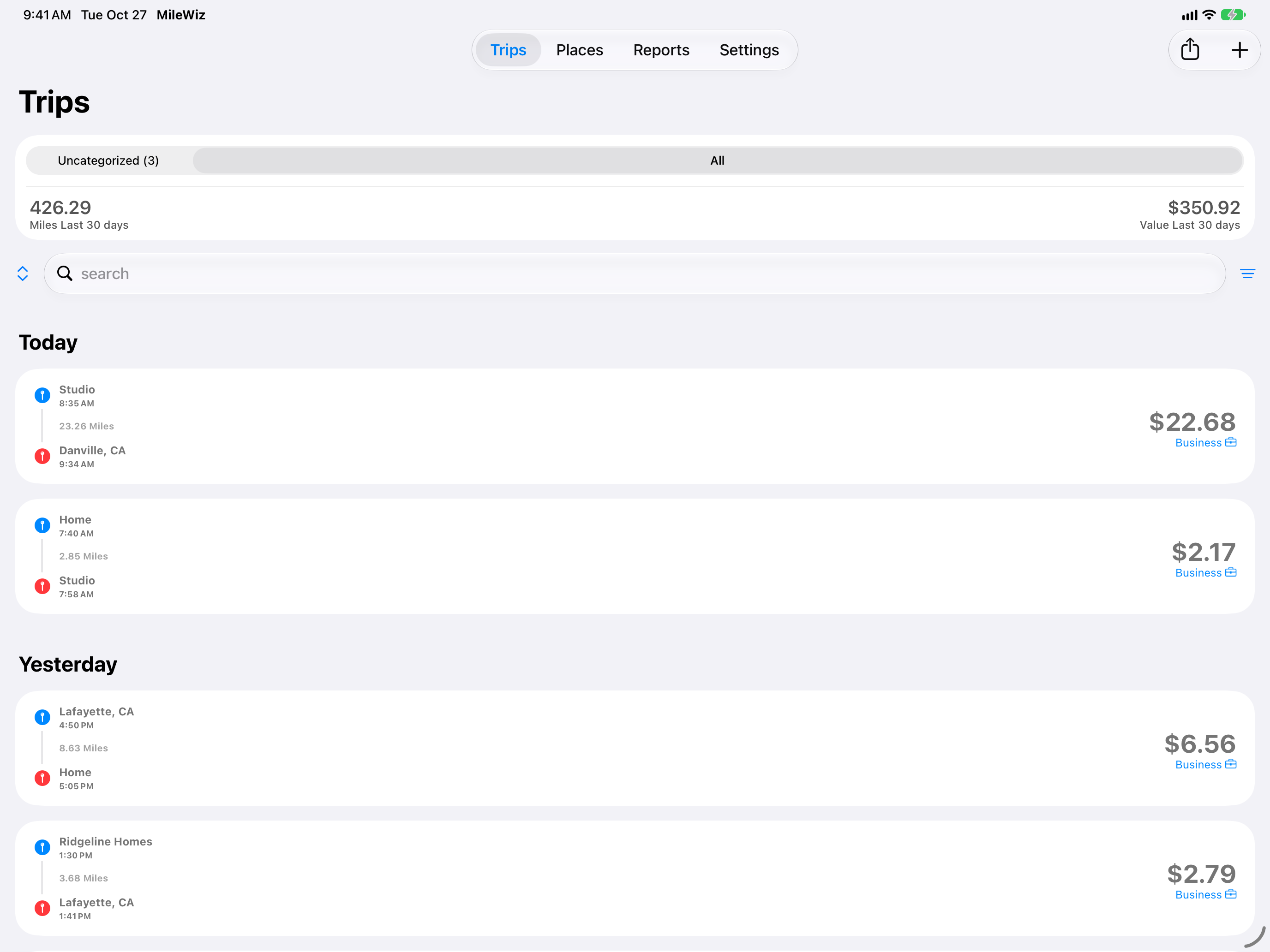
Task: Toggle the sort up-down chevrons beside search
Action: [x=23, y=274]
